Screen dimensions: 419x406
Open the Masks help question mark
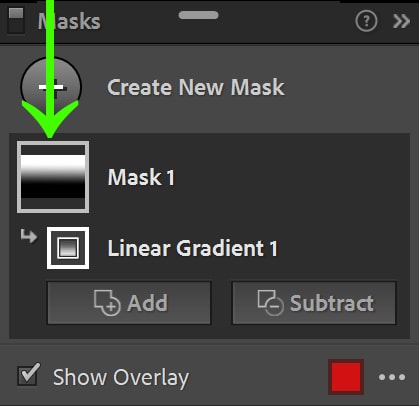click(366, 21)
